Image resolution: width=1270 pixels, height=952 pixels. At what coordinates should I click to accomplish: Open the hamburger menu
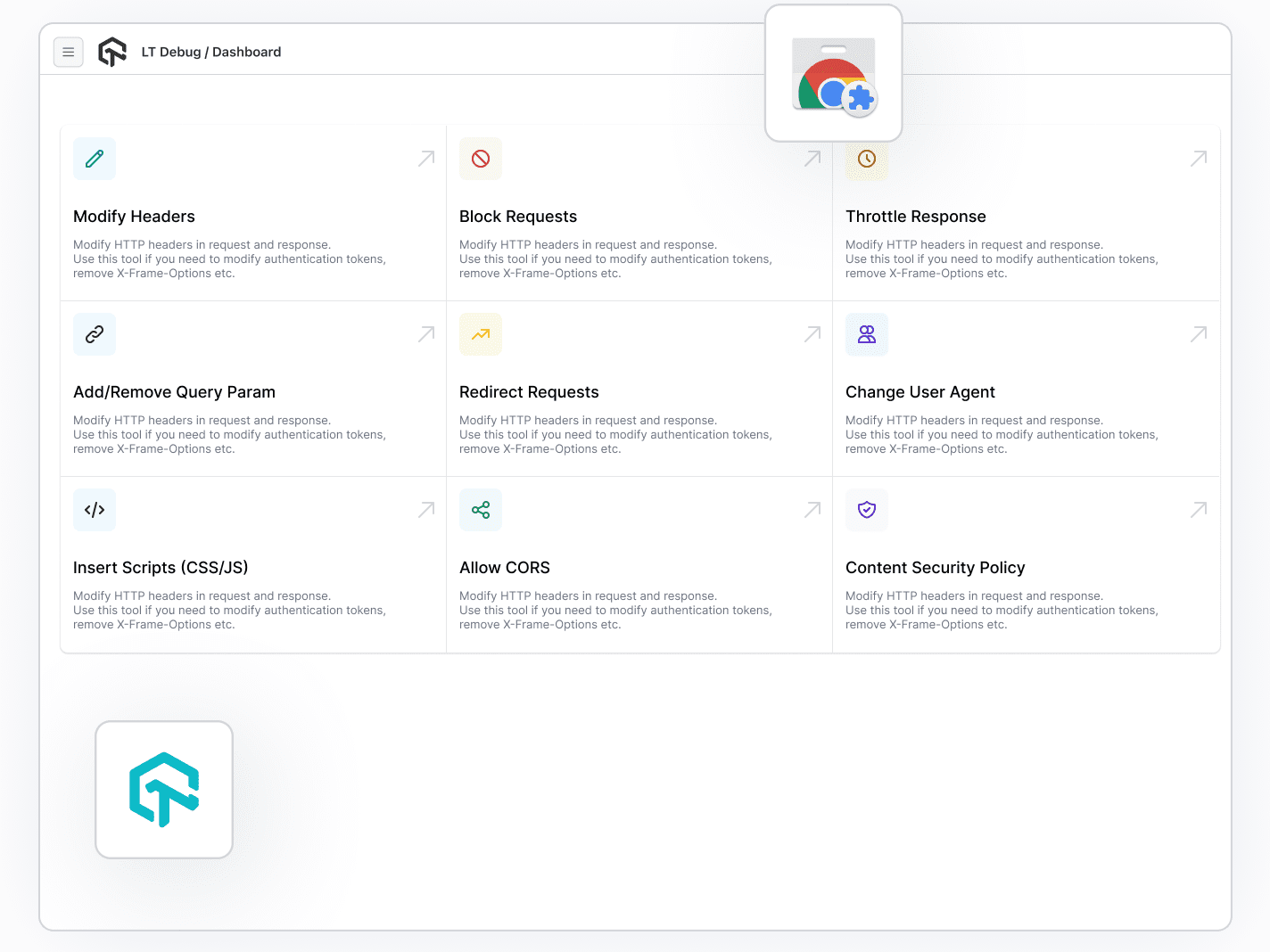tap(69, 52)
